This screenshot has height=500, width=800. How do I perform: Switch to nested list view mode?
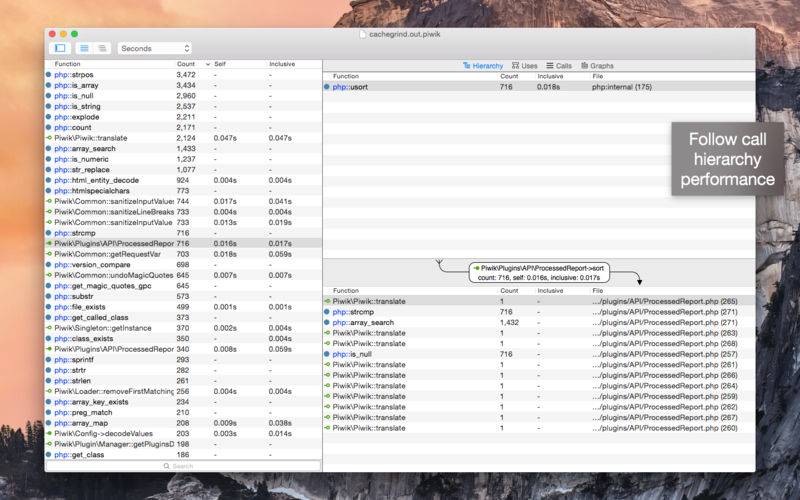click(103, 48)
